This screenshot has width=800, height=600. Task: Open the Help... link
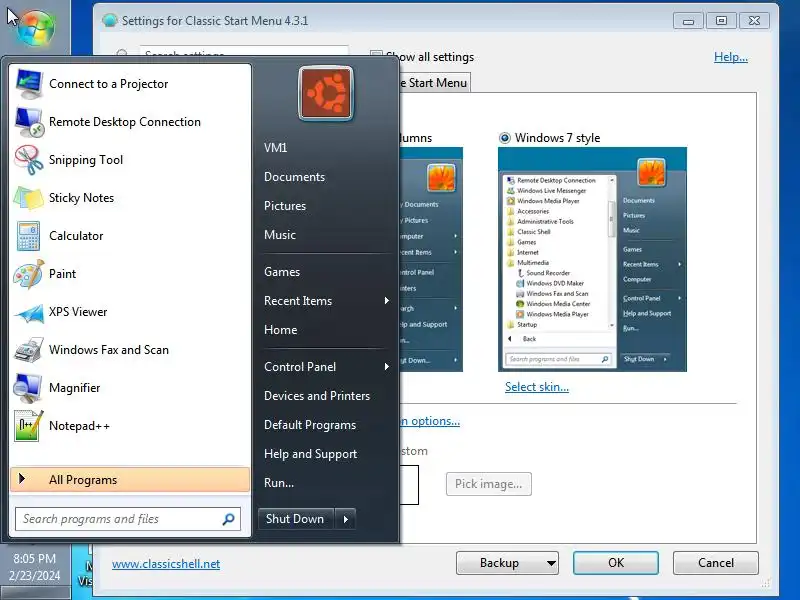pos(731,57)
